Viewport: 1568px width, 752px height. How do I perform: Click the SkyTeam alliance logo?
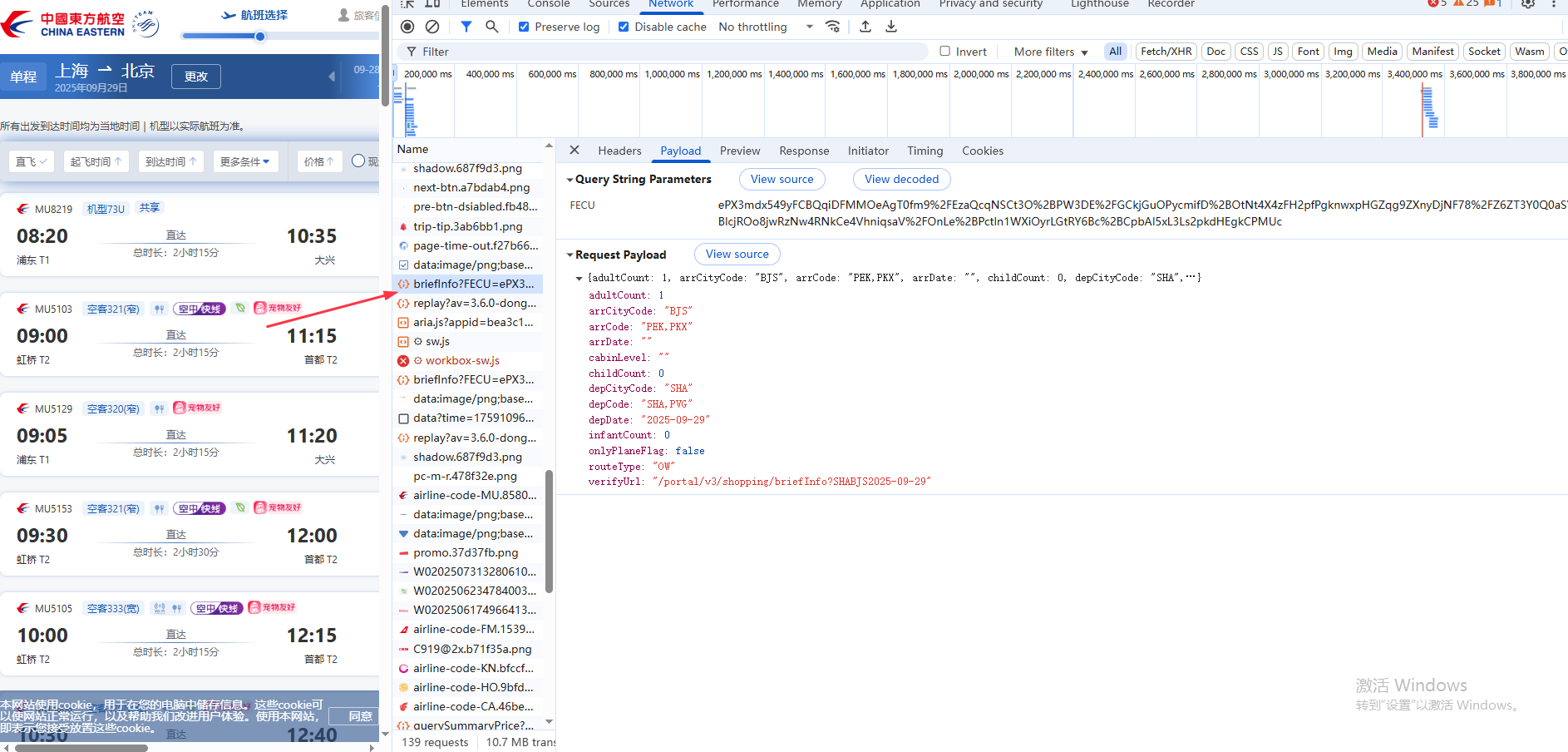(x=145, y=24)
